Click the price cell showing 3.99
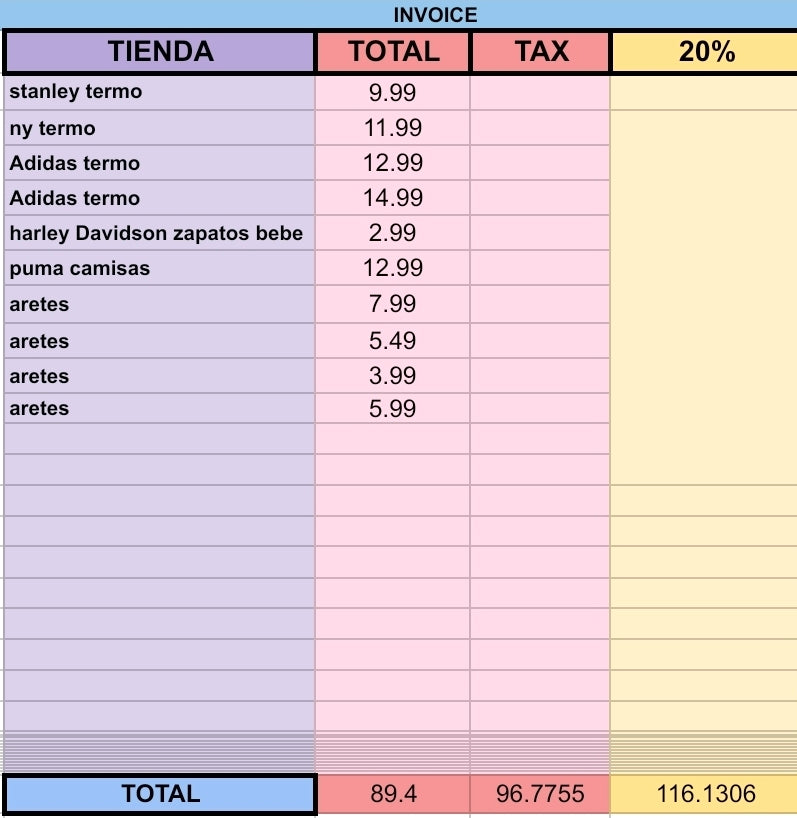797x818 pixels. [x=393, y=376]
